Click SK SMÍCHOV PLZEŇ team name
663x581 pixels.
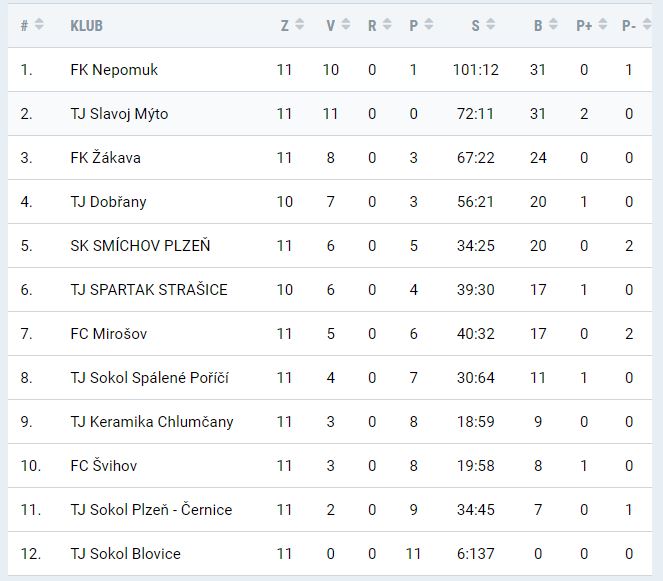click(140, 246)
